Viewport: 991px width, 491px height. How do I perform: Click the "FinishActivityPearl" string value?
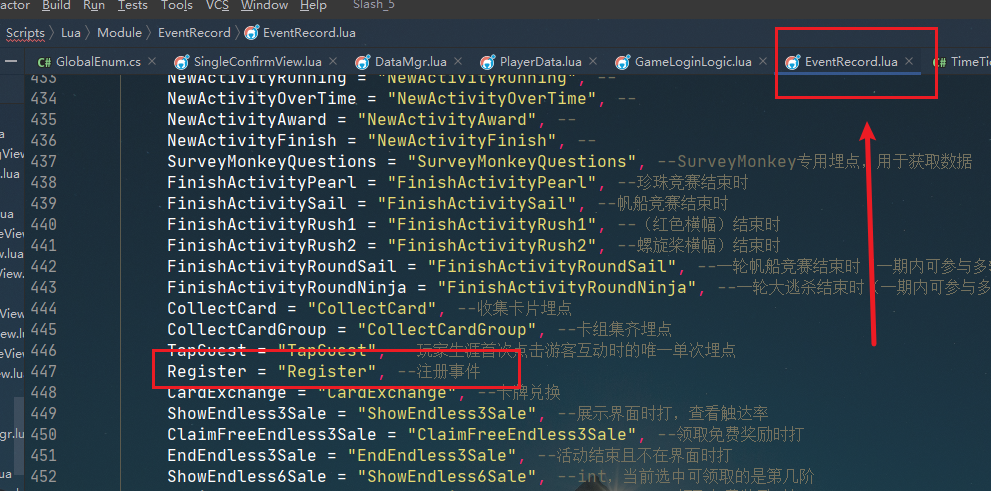coord(492,183)
